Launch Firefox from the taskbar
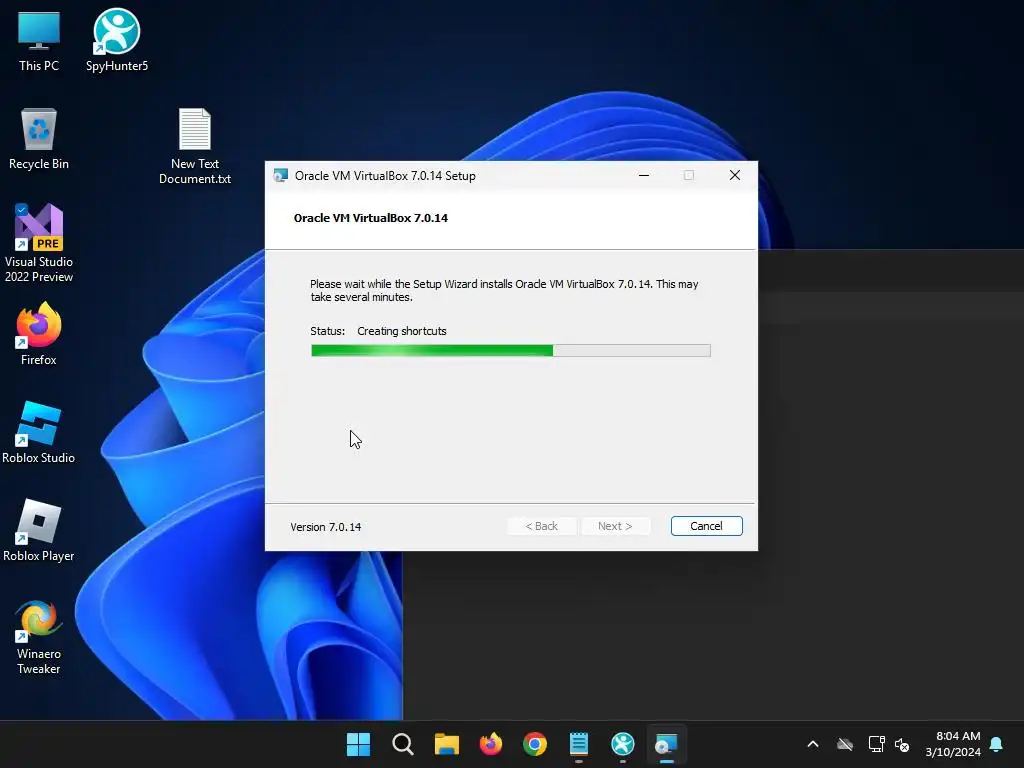This screenshot has height=768, width=1024. click(x=490, y=744)
